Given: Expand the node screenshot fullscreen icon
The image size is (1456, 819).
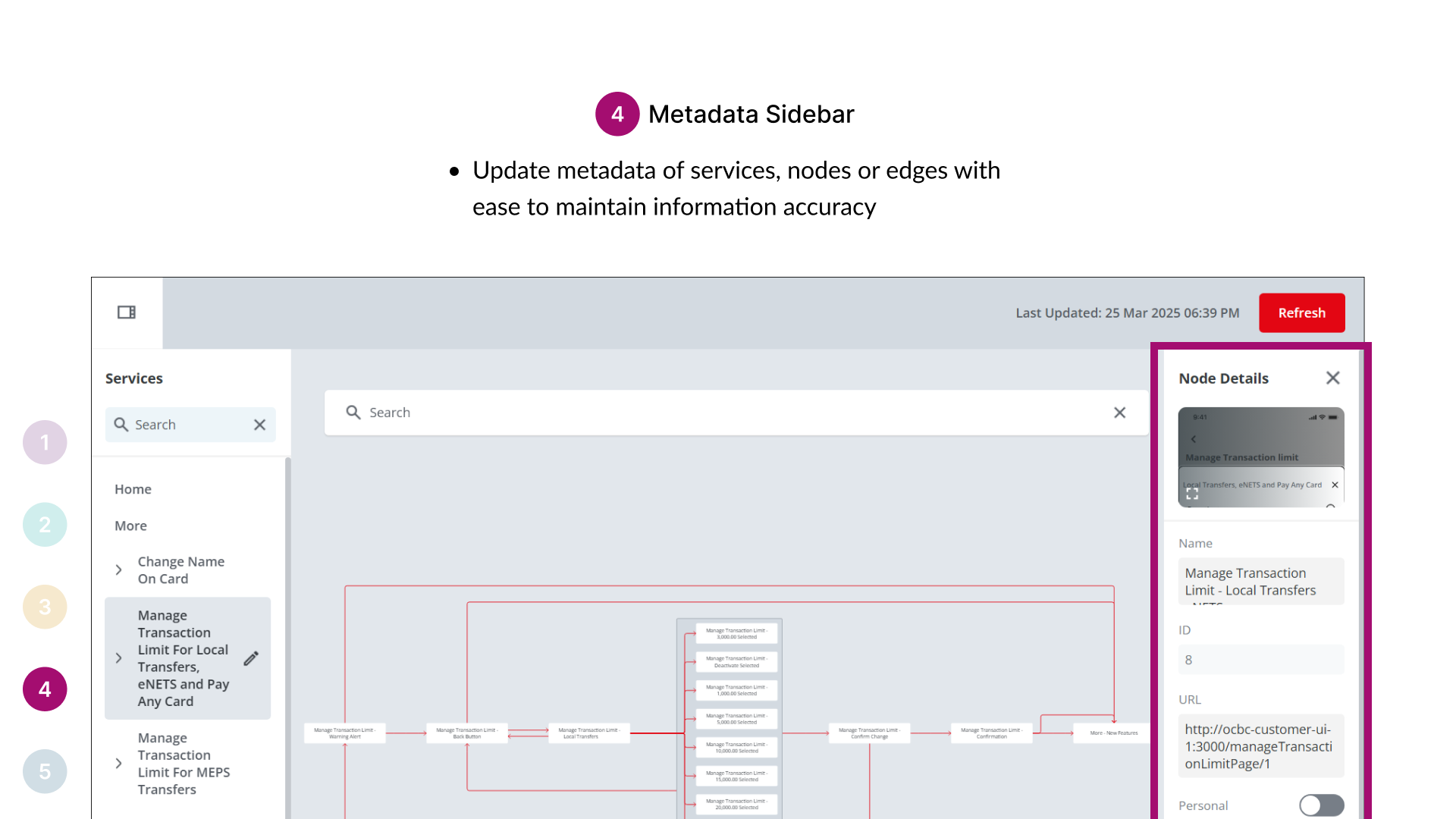Looking at the screenshot, I should (x=1192, y=494).
